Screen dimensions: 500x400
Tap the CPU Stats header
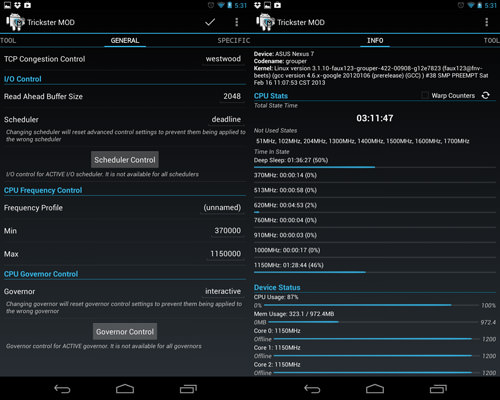click(271, 96)
